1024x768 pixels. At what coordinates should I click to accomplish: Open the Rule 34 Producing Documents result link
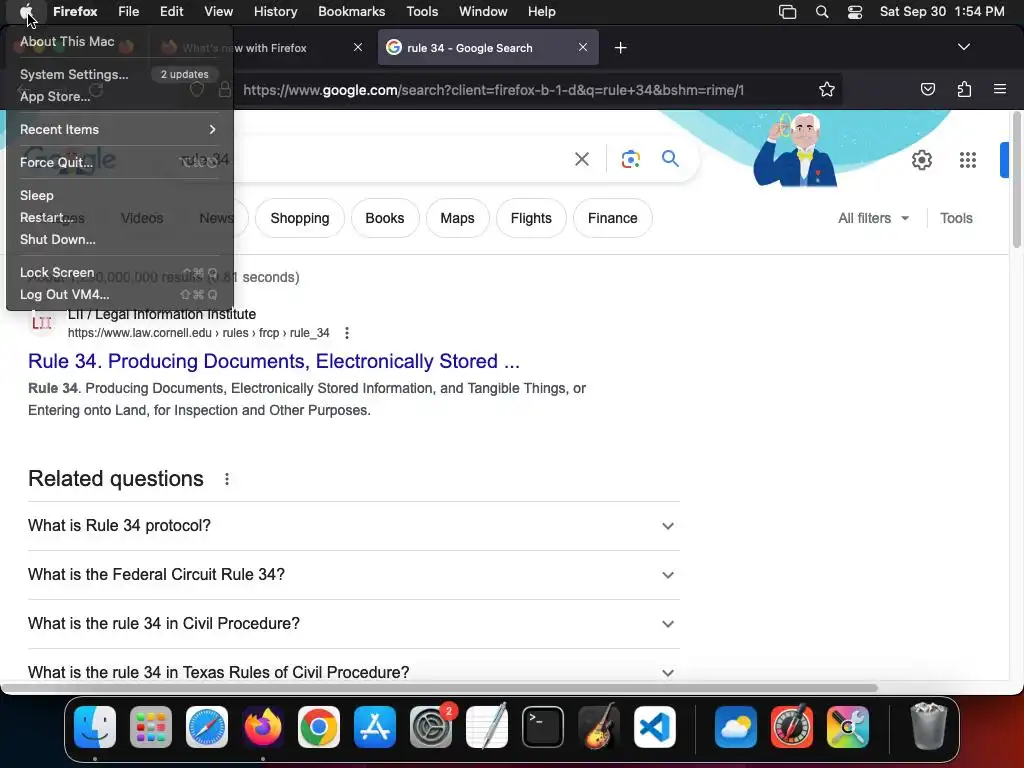point(274,361)
